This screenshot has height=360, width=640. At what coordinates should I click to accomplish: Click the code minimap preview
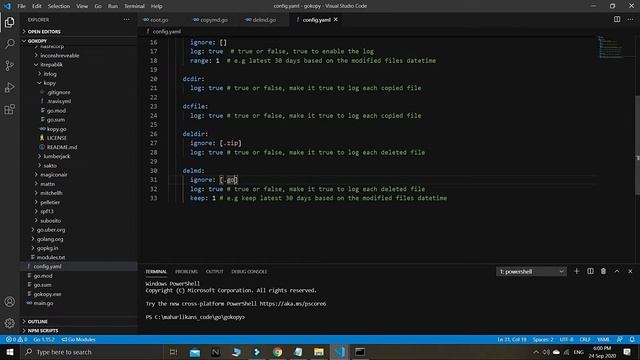pyautogui.click(x=610, y=47)
